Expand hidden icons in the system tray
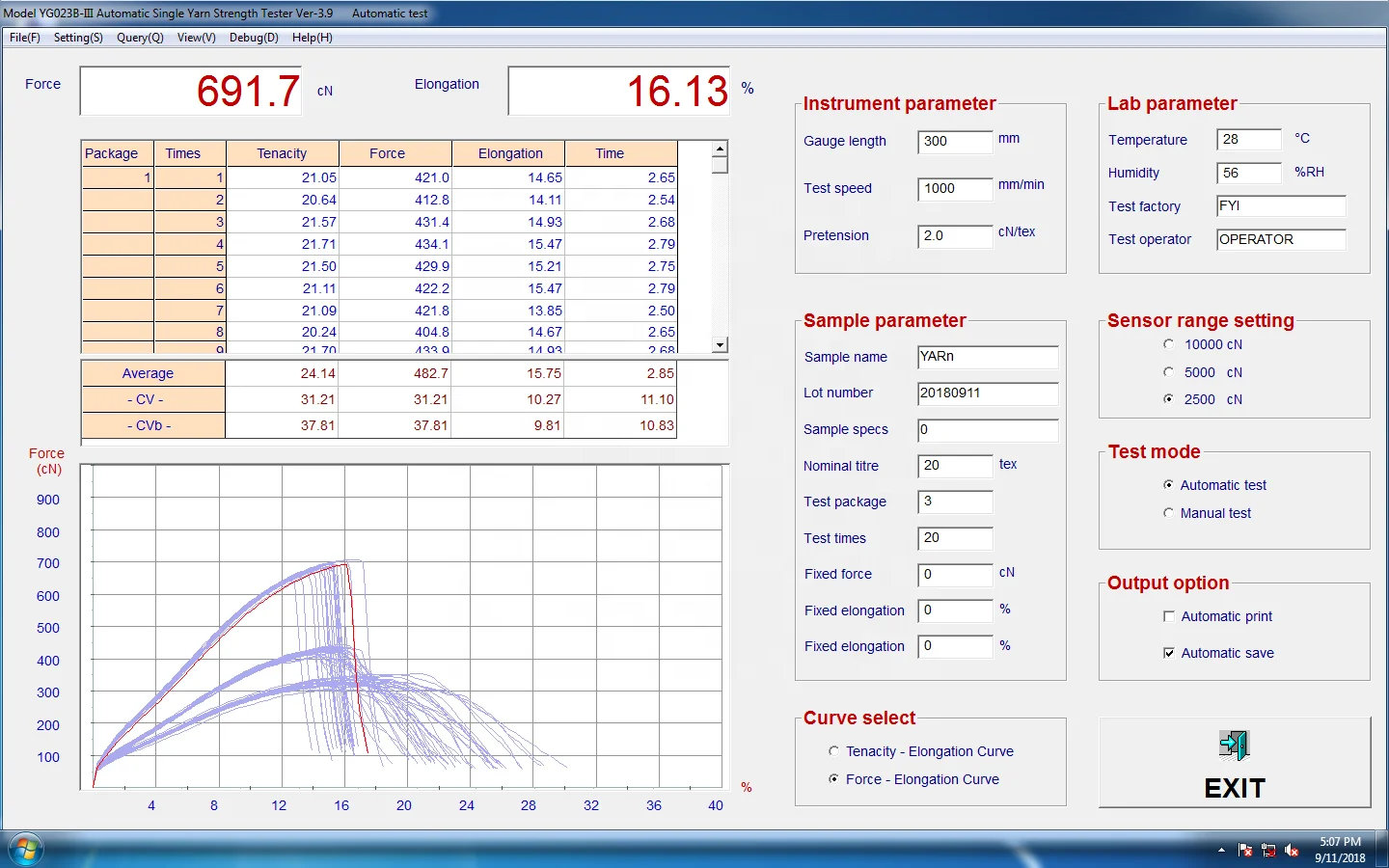1389x868 pixels. coord(1220,851)
